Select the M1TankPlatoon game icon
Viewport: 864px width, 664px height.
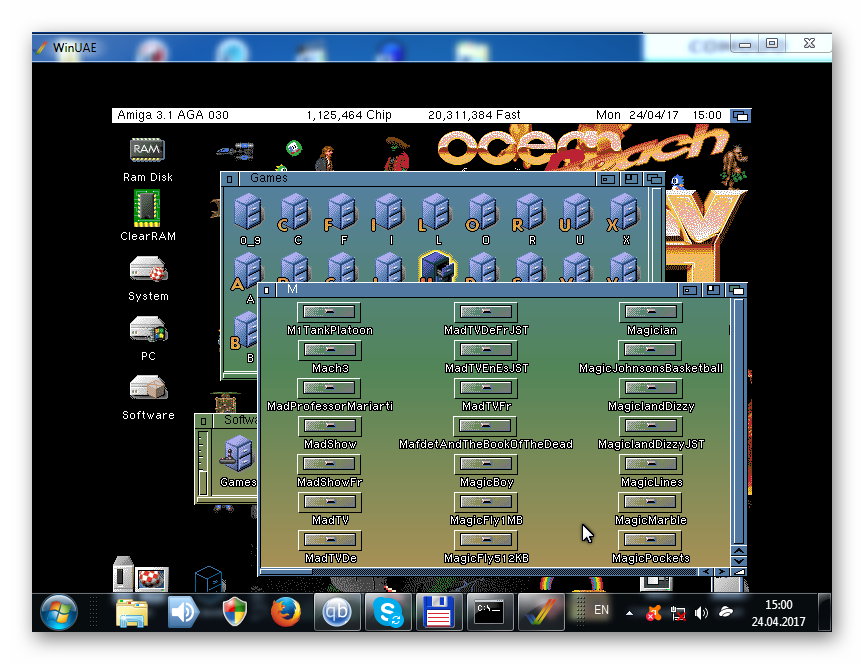tap(330, 312)
